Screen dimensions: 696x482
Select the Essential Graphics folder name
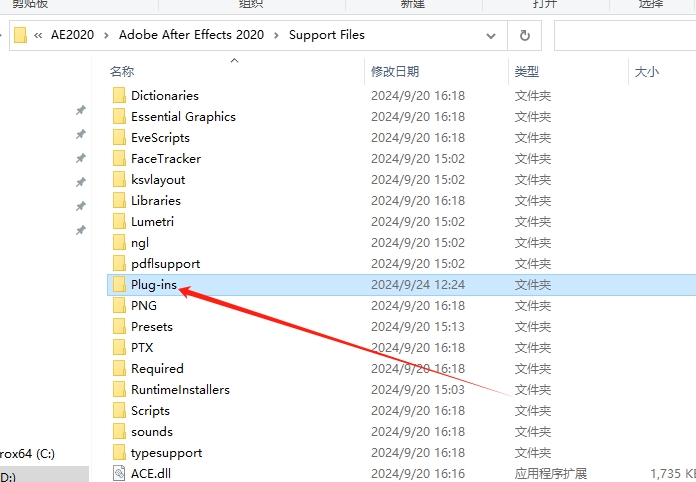click(x=183, y=116)
